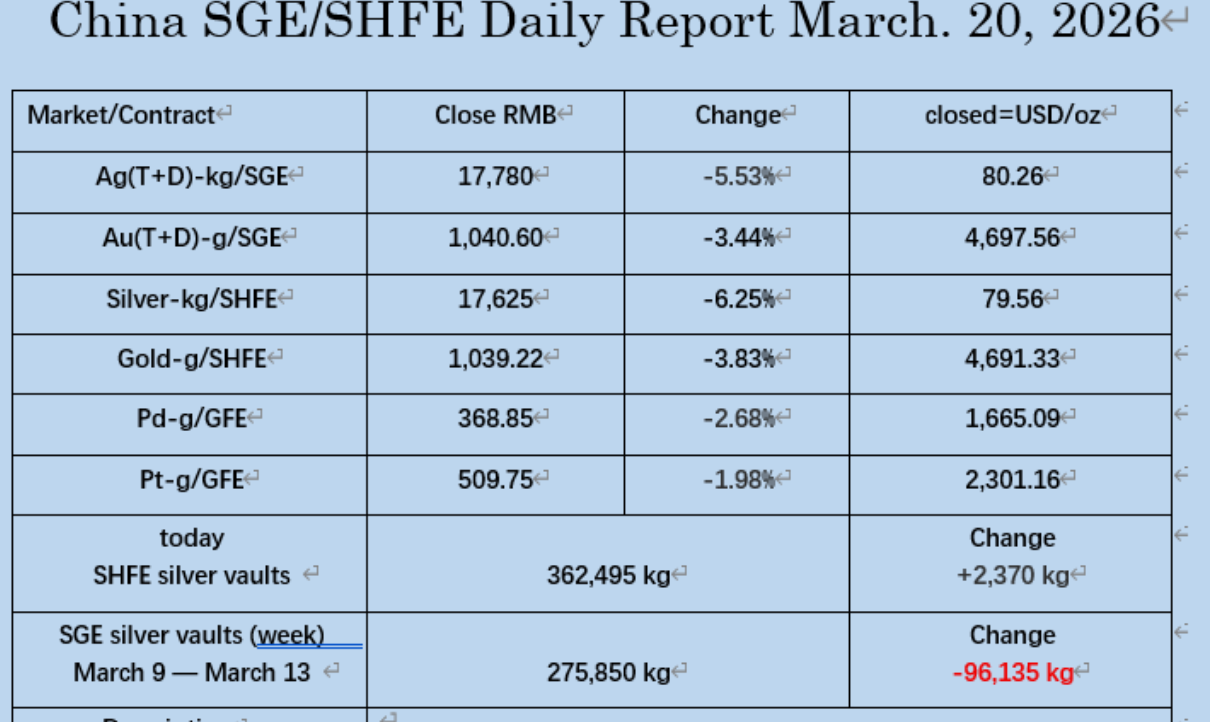1210x722 pixels.
Task: Click the +2,370 kg change value
Action: (1012, 576)
